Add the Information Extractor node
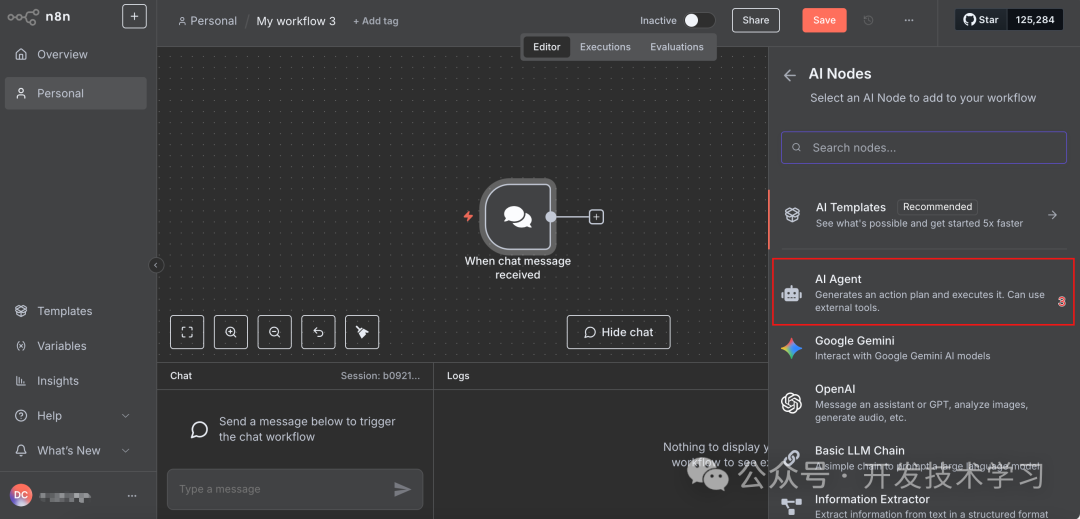Image resolution: width=1080 pixels, height=519 pixels. pos(924,506)
